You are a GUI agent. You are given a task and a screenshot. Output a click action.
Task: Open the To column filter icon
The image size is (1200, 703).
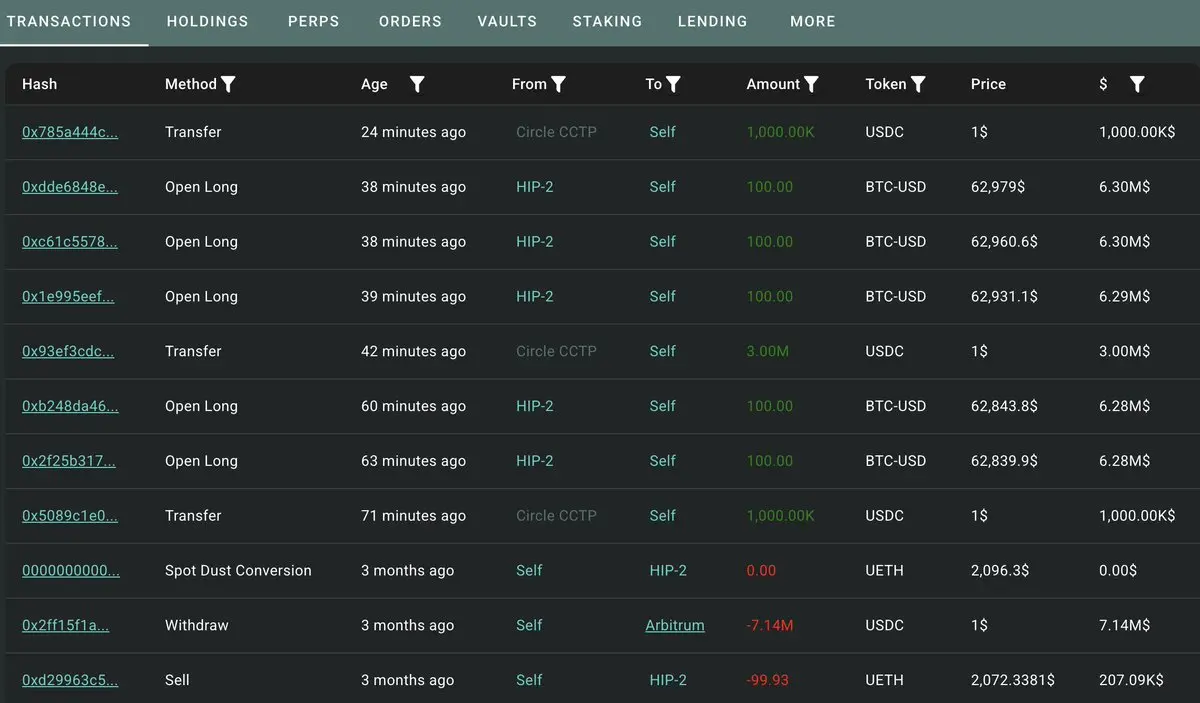(x=674, y=84)
